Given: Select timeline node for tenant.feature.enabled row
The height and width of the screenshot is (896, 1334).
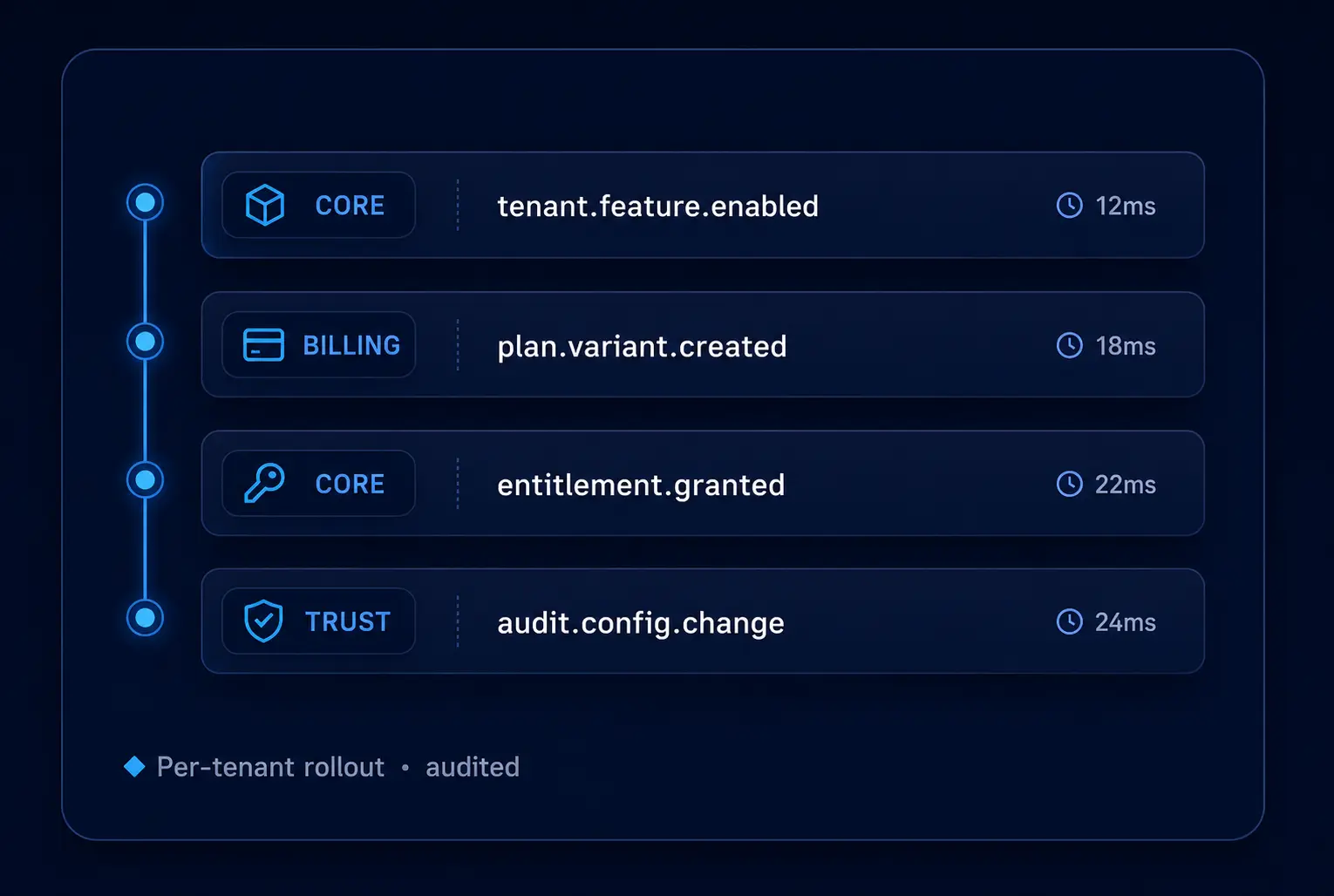Looking at the screenshot, I should pyautogui.click(x=146, y=202).
